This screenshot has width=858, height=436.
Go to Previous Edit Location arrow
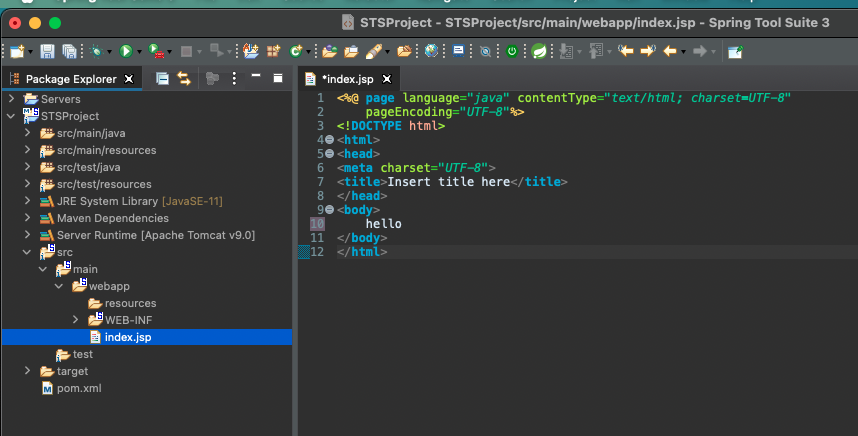[625, 51]
